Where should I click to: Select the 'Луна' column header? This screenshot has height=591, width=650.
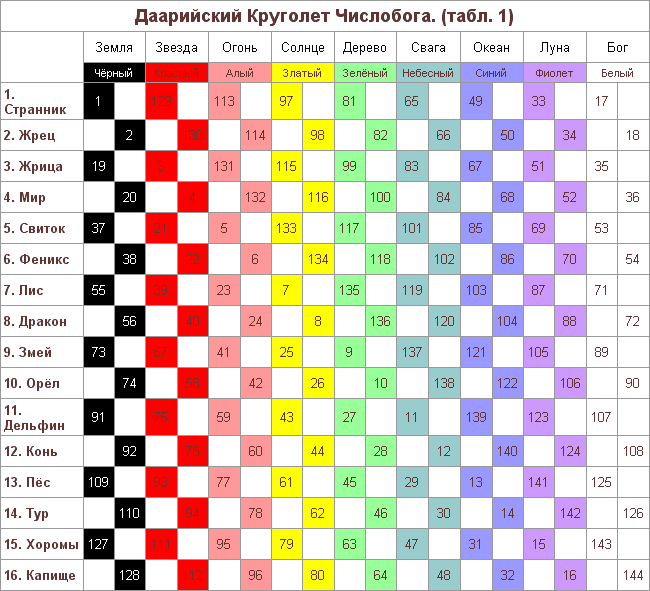555,47
